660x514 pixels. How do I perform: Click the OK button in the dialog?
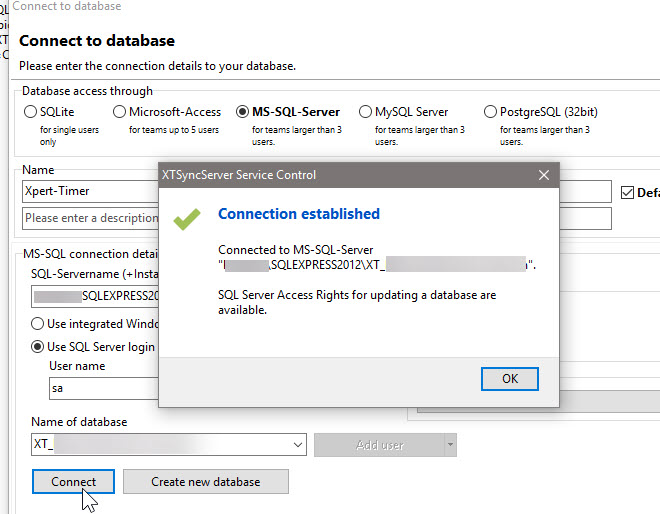[x=509, y=379]
